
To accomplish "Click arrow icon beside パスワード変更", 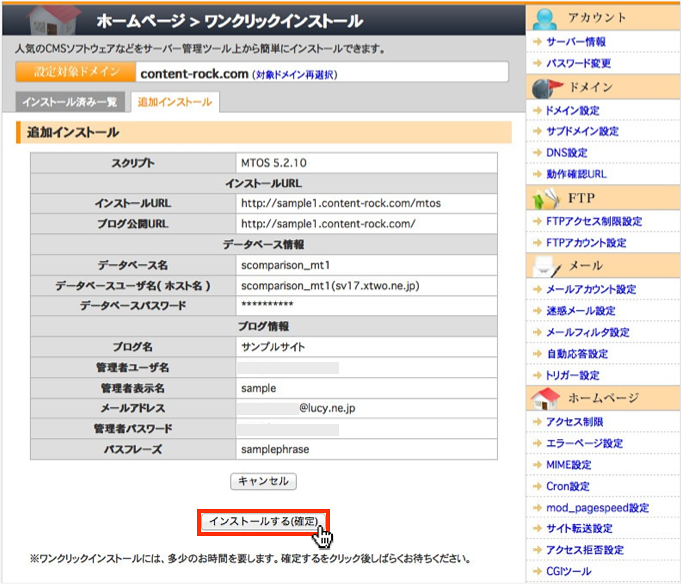I will [537, 63].
